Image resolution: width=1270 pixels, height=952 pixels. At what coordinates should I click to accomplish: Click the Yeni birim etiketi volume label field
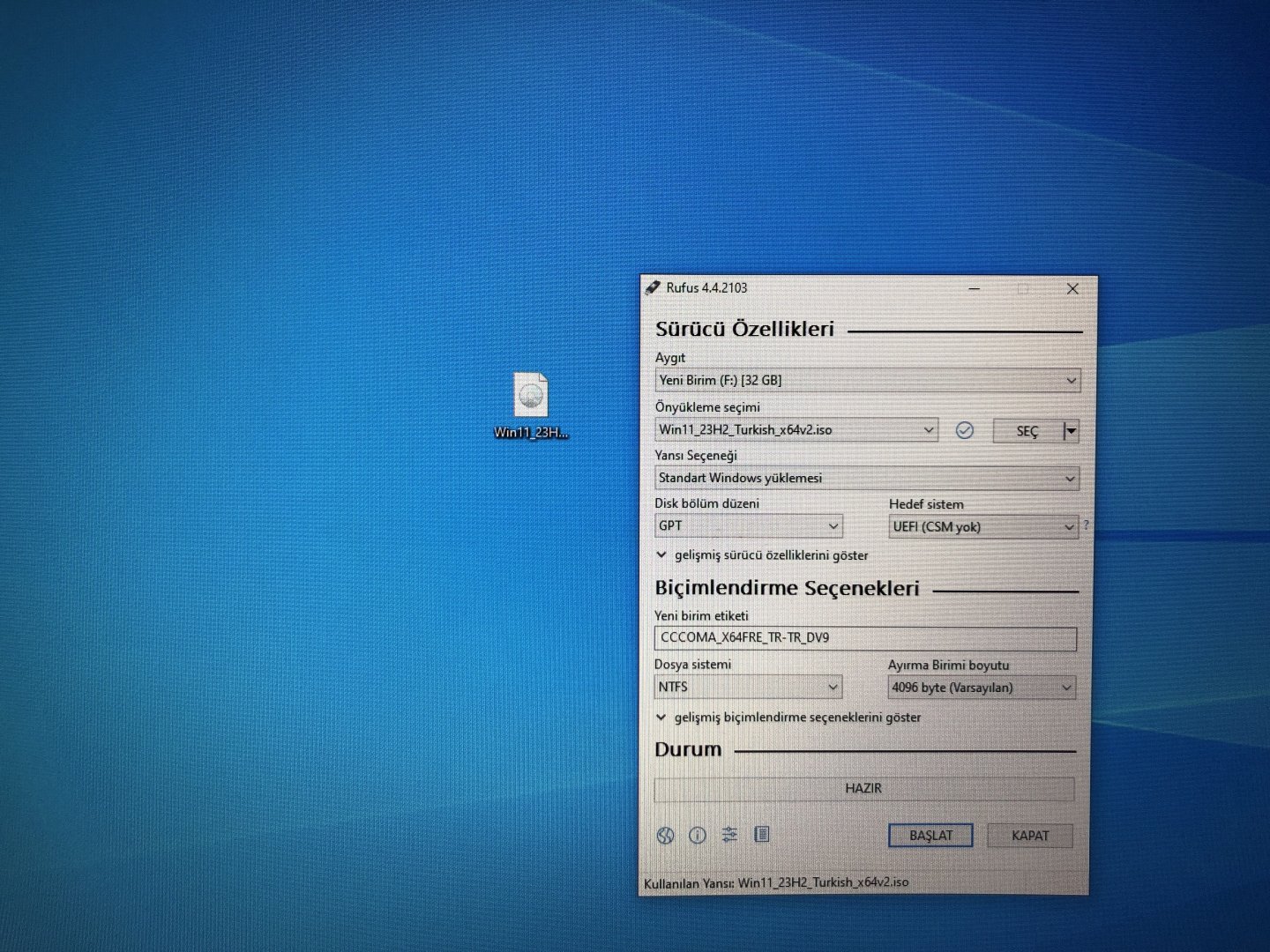865,638
